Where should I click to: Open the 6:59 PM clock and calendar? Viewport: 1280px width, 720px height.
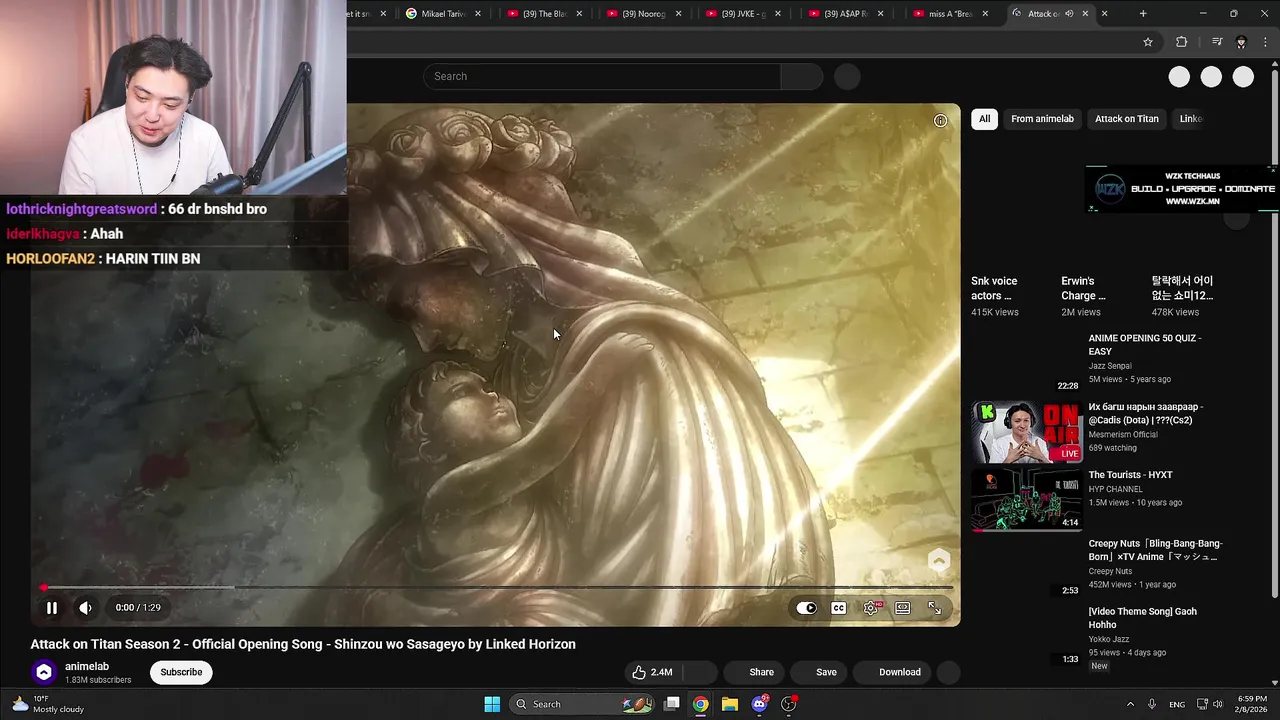coord(1252,704)
